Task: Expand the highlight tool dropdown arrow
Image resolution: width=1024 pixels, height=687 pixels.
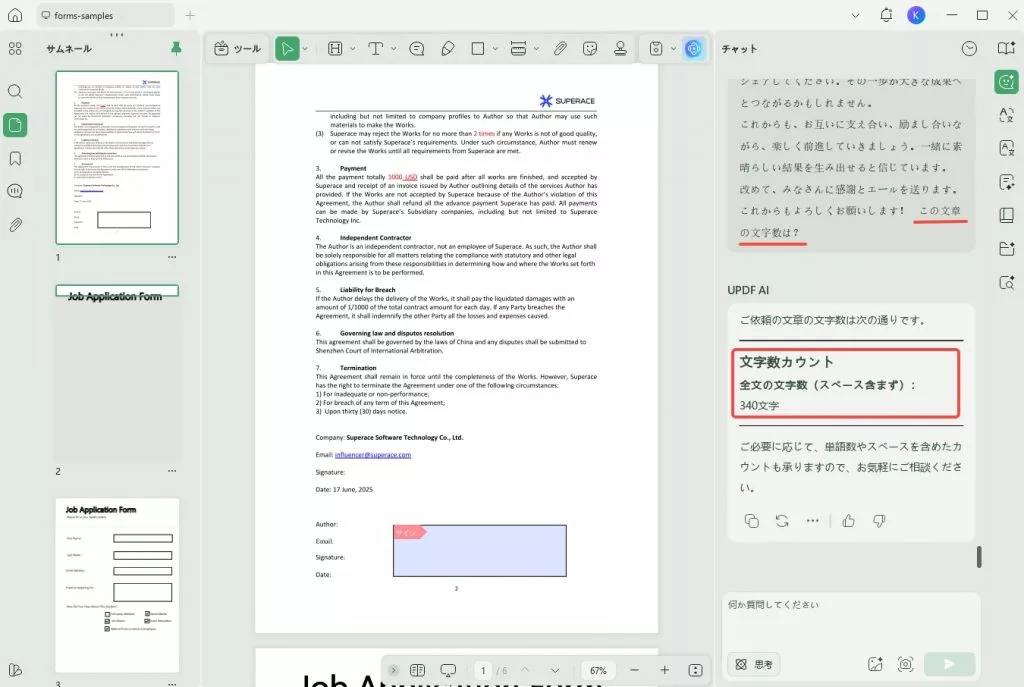Action: [353, 48]
